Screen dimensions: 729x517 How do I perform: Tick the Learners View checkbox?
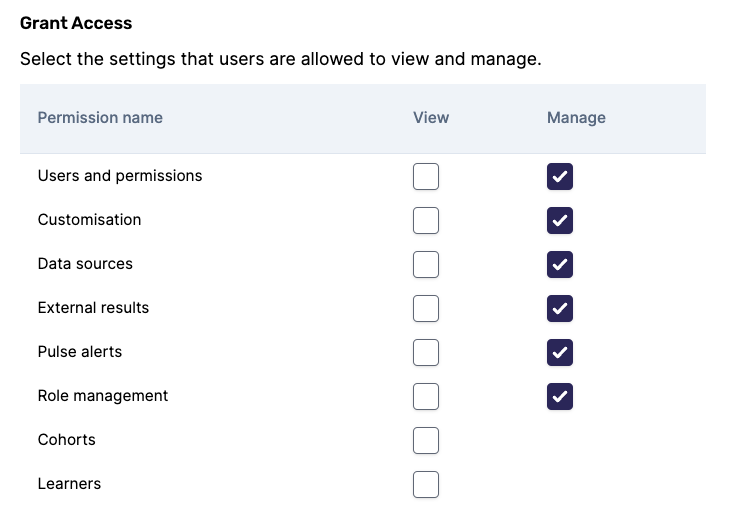coord(426,484)
